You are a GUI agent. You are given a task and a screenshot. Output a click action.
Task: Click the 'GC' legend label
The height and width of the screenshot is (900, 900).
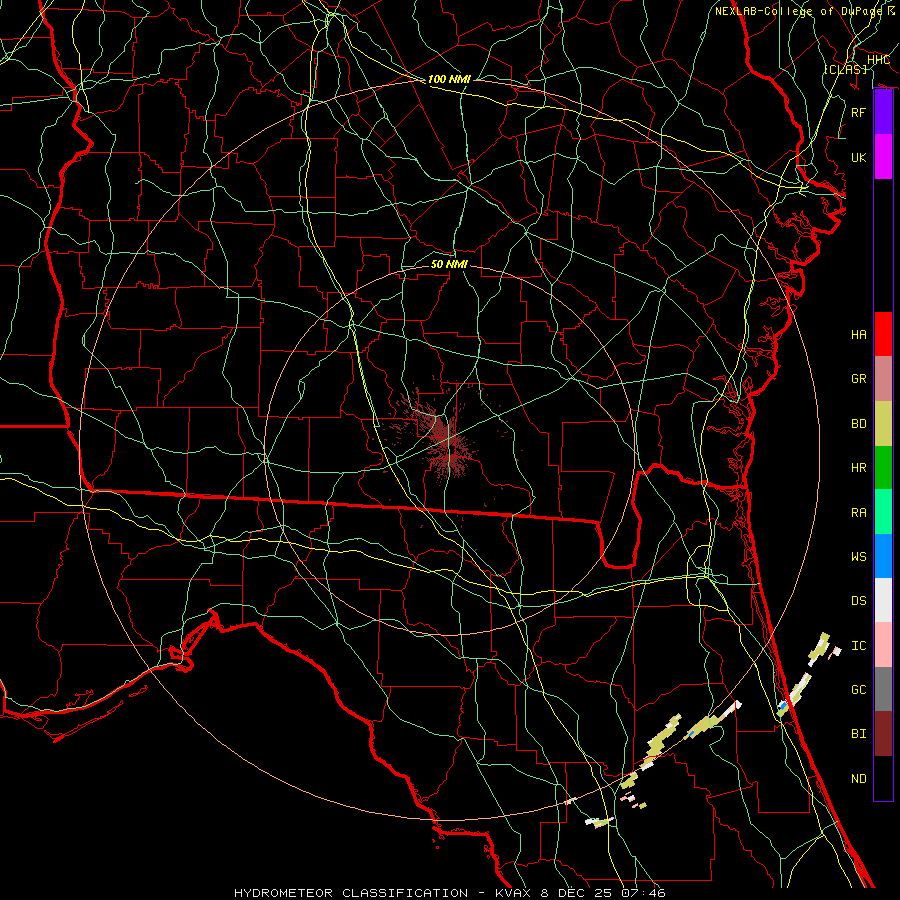tap(859, 689)
